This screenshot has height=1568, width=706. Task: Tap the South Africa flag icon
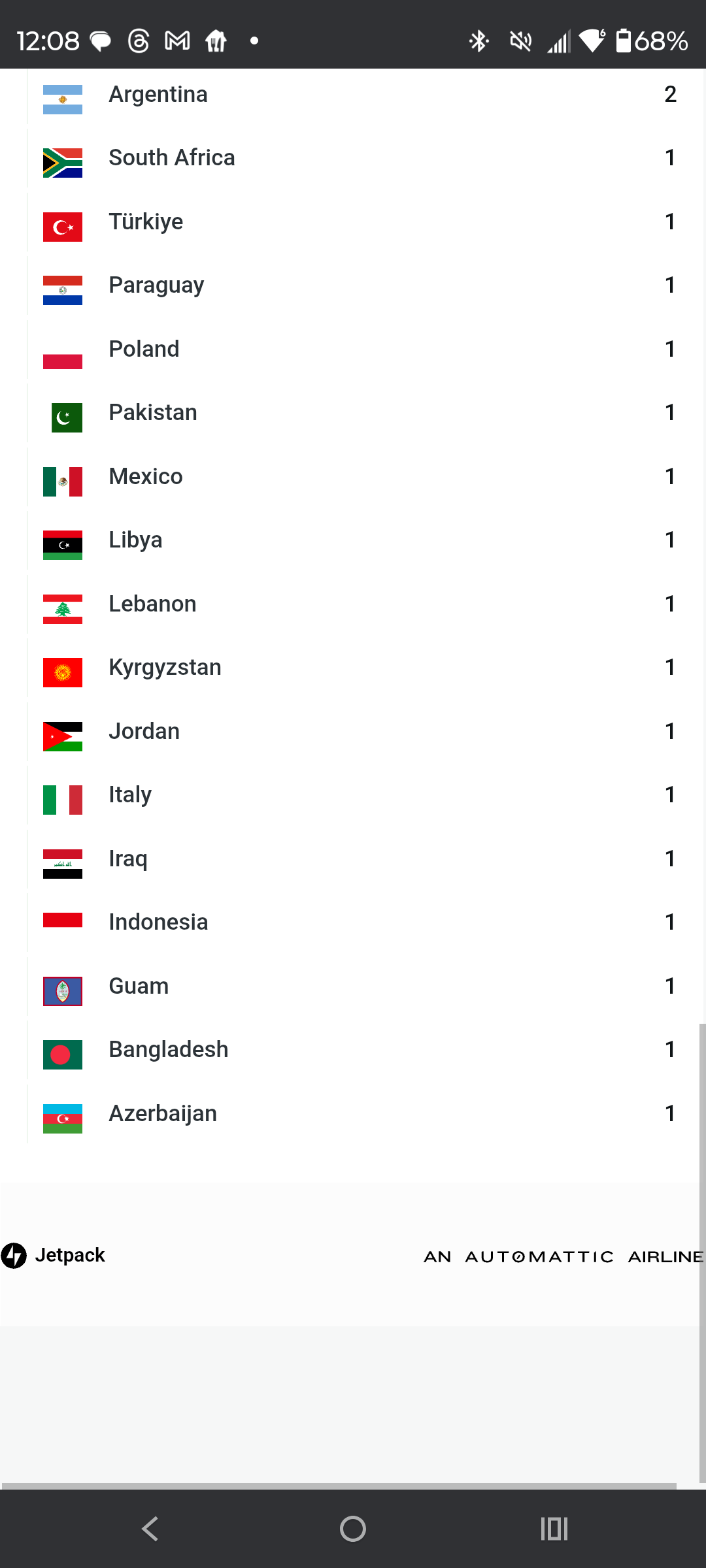[63, 163]
